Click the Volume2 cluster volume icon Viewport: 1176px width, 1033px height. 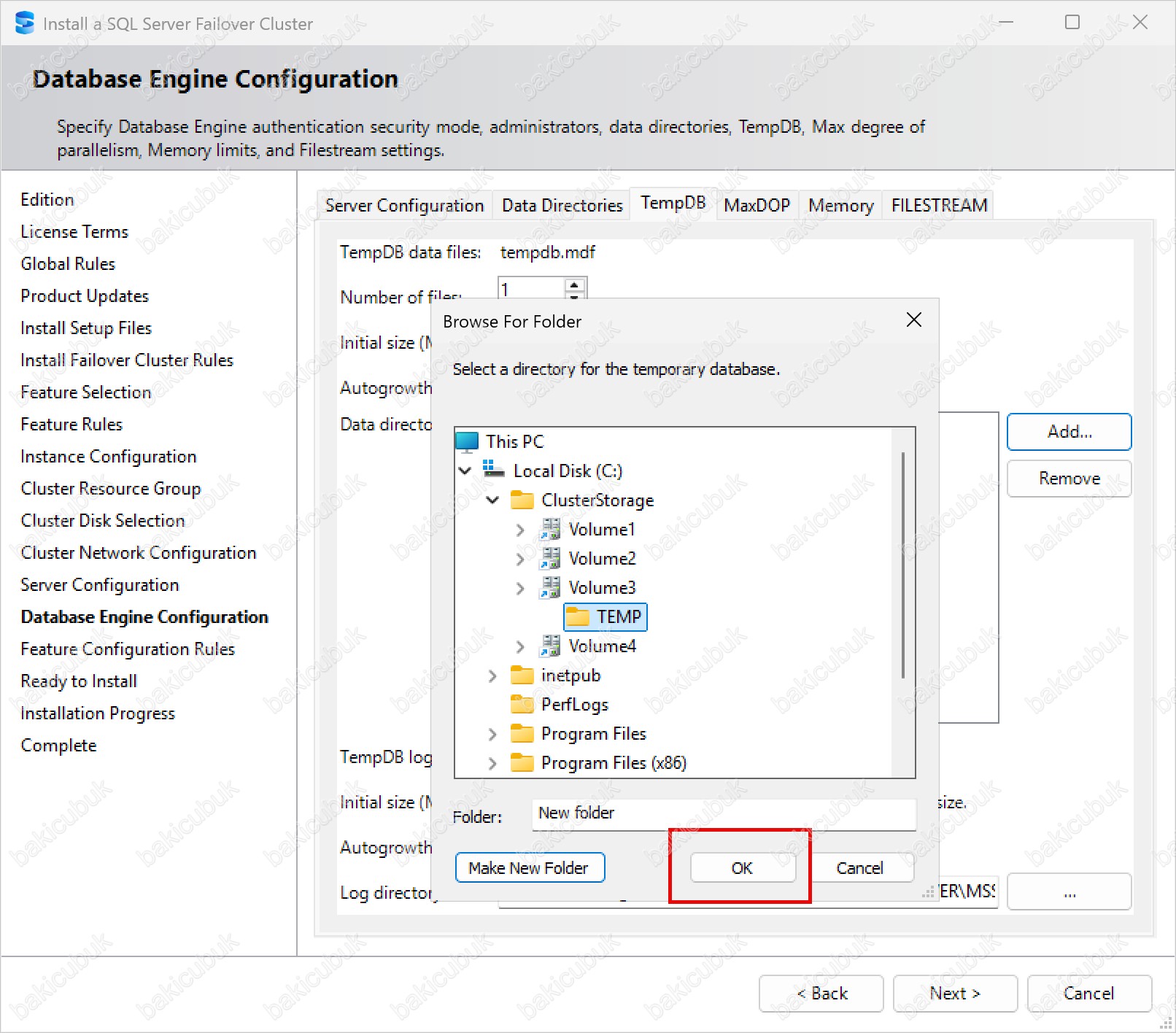point(549,559)
